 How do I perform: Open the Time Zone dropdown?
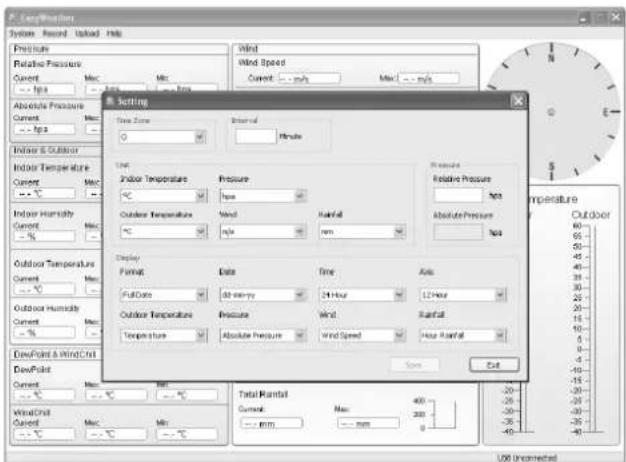click(162, 137)
